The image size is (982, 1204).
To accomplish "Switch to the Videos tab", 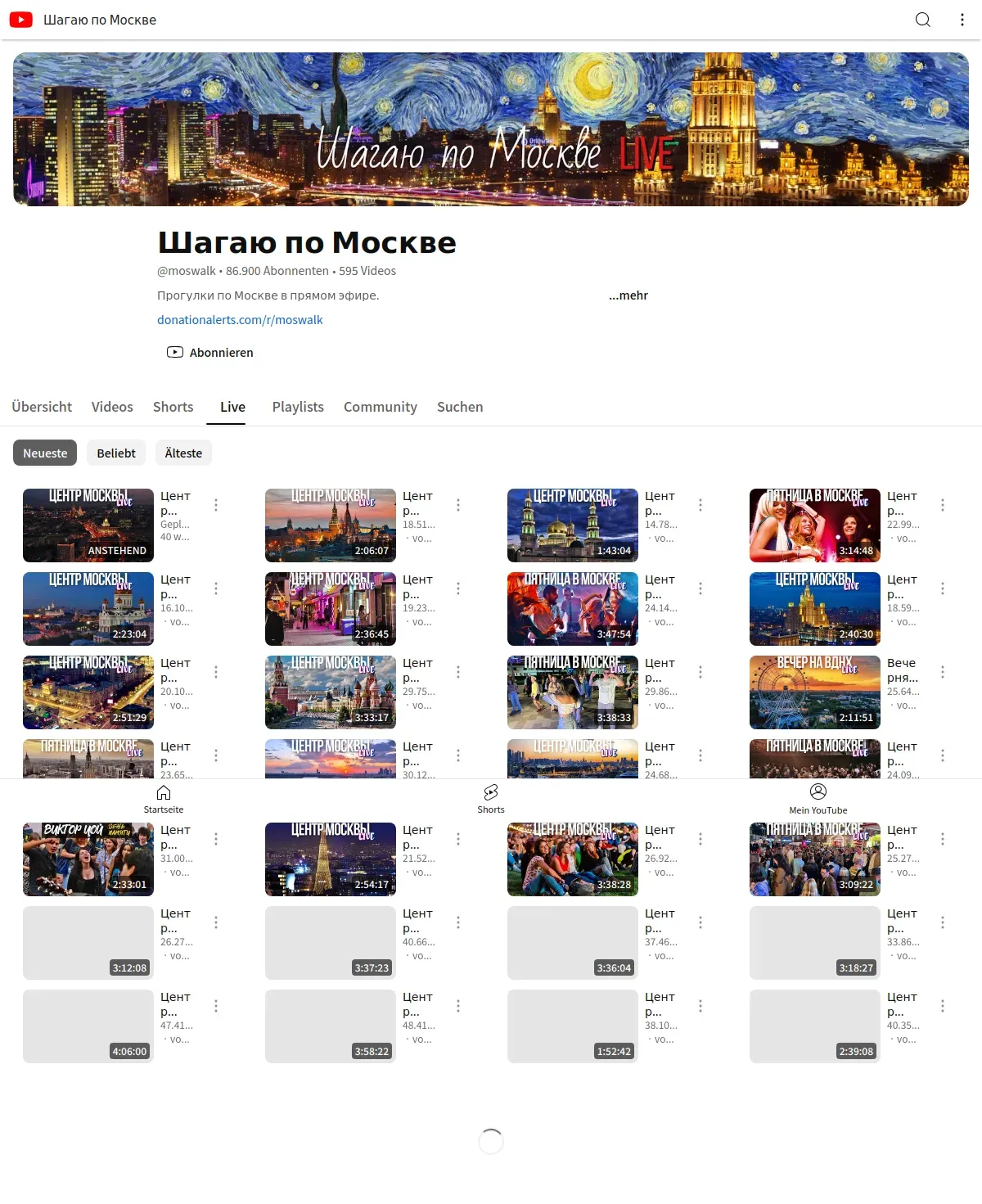I will tap(112, 407).
